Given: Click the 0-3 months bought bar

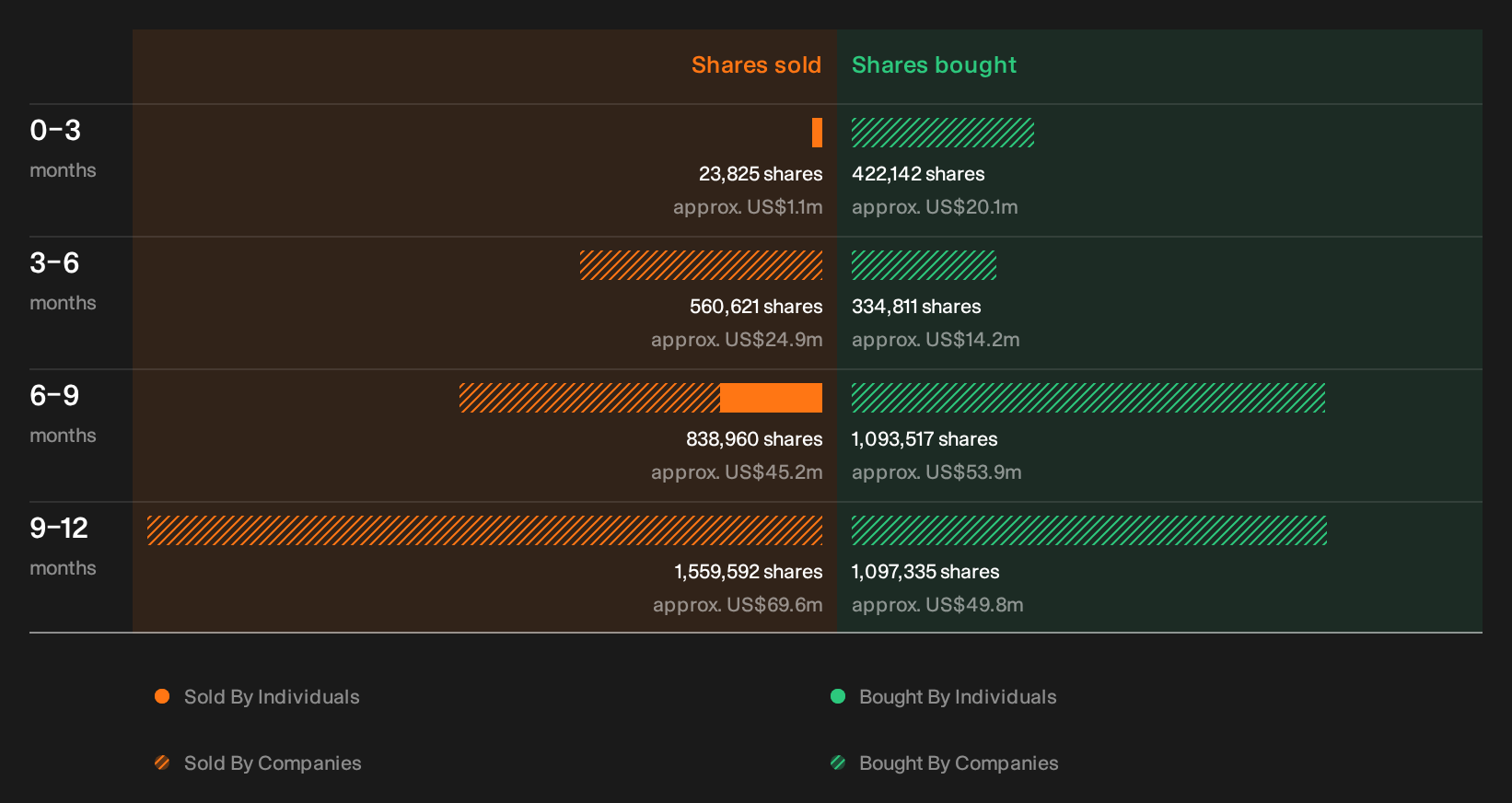Looking at the screenshot, I should (x=943, y=133).
